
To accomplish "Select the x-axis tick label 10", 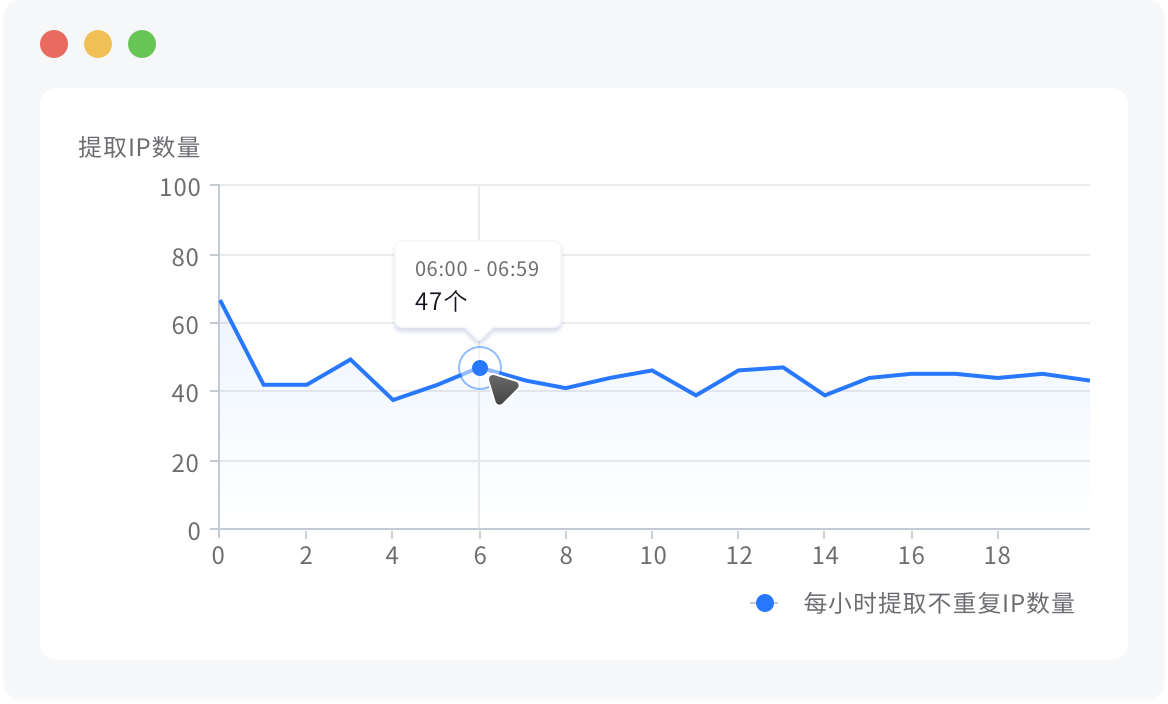I will [652, 556].
